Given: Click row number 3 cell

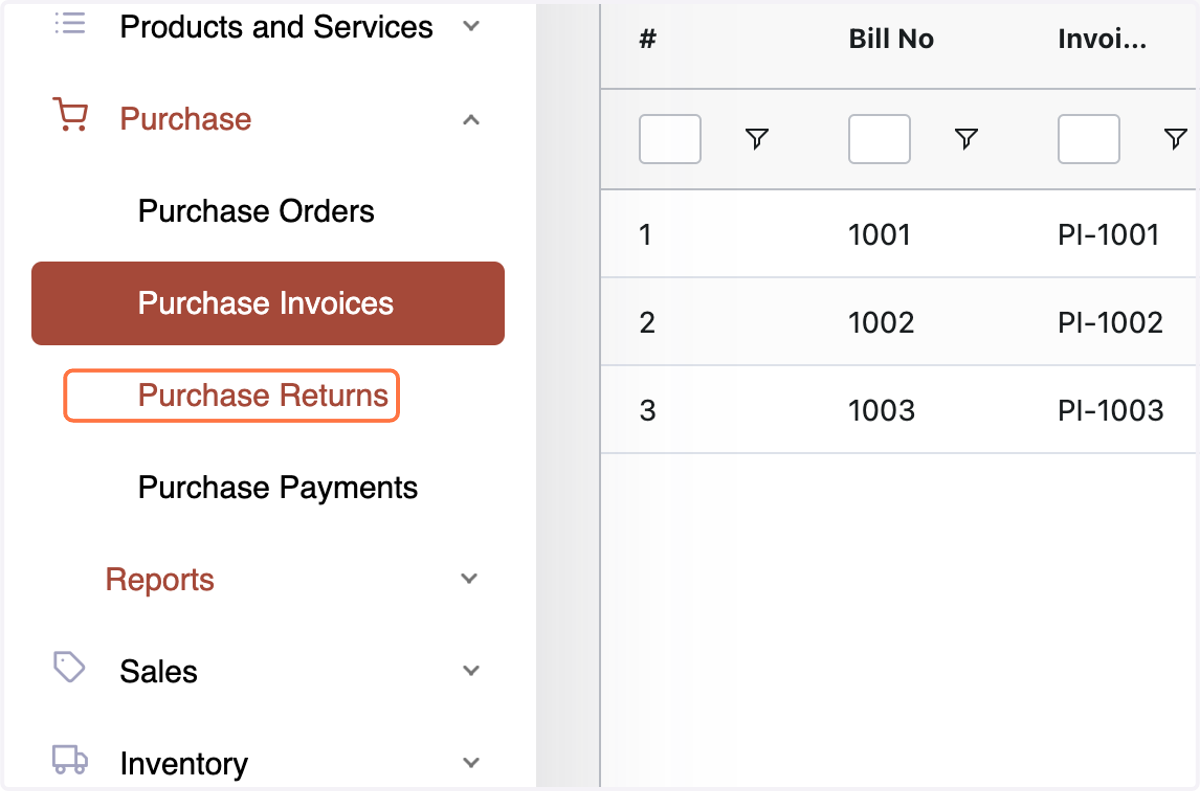Looking at the screenshot, I should click(x=647, y=411).
